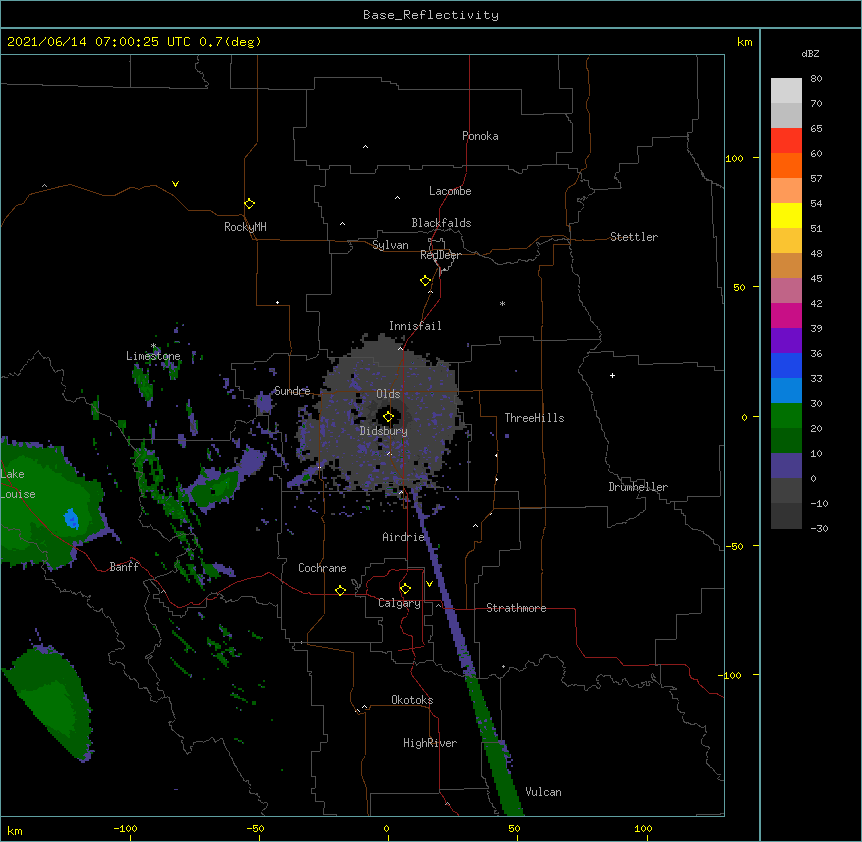Click the Innisfail label
This screenshot has width=862, height=842.
point(415,326)
